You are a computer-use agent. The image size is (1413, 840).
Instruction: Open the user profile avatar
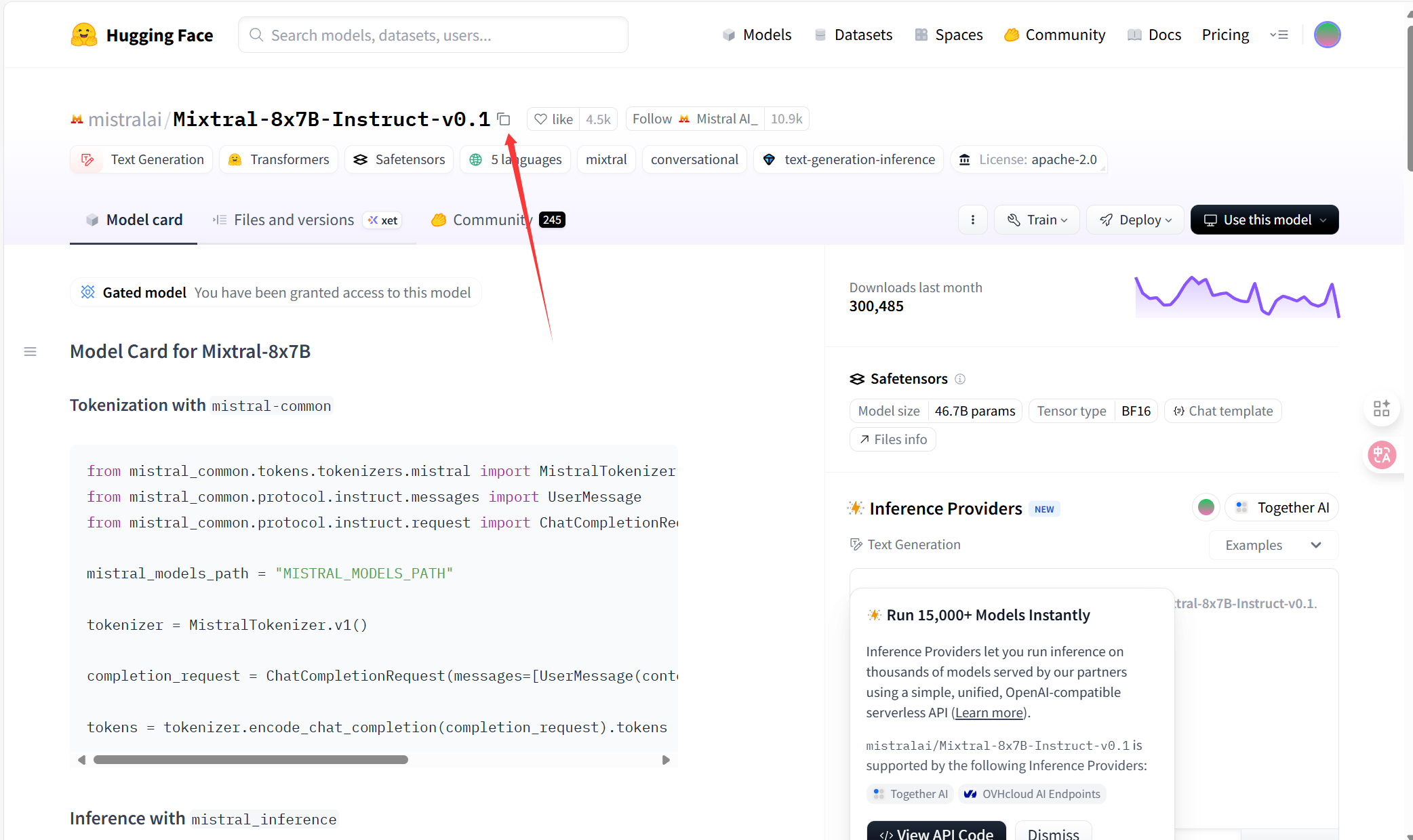click(x=1327, y=35)
